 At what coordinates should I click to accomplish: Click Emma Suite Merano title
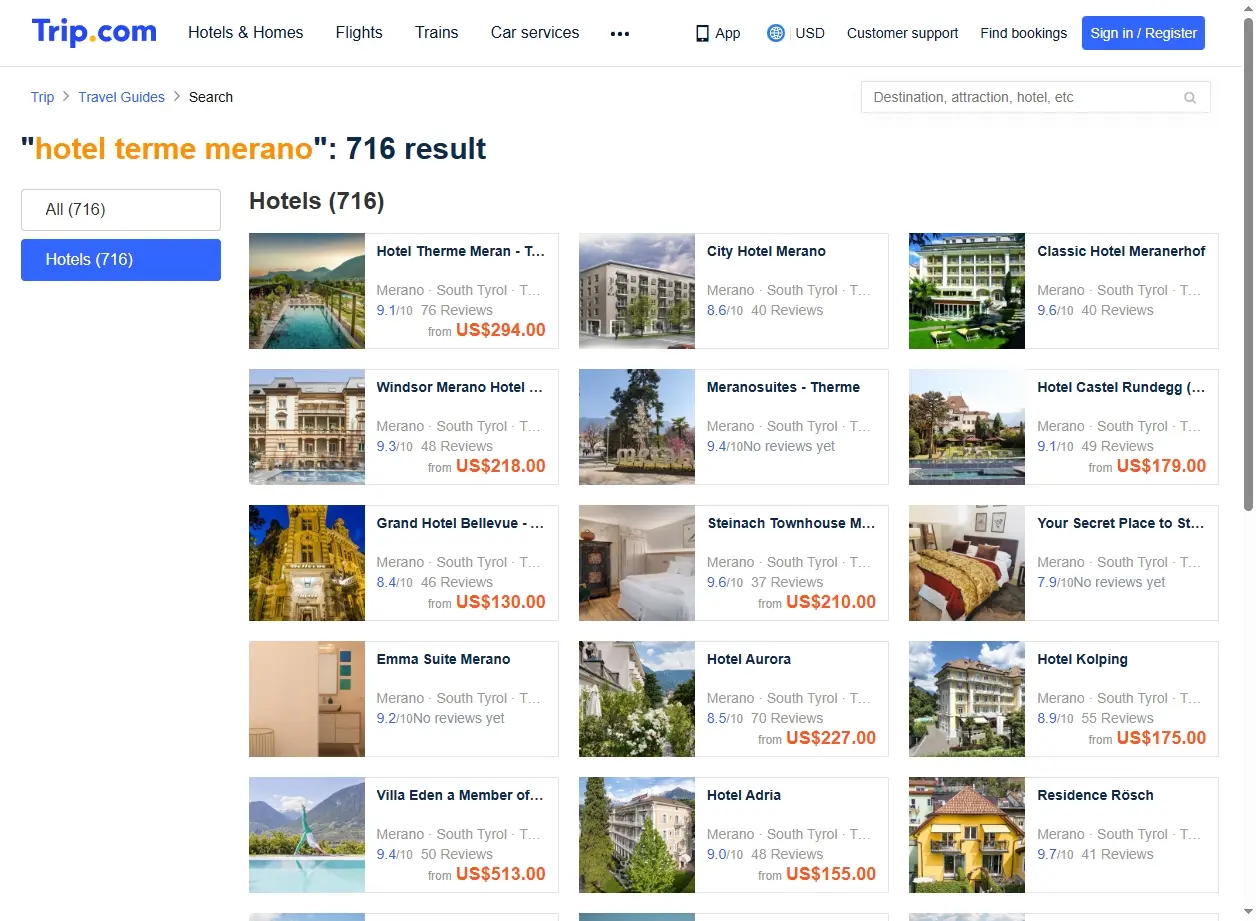point(443,660)
